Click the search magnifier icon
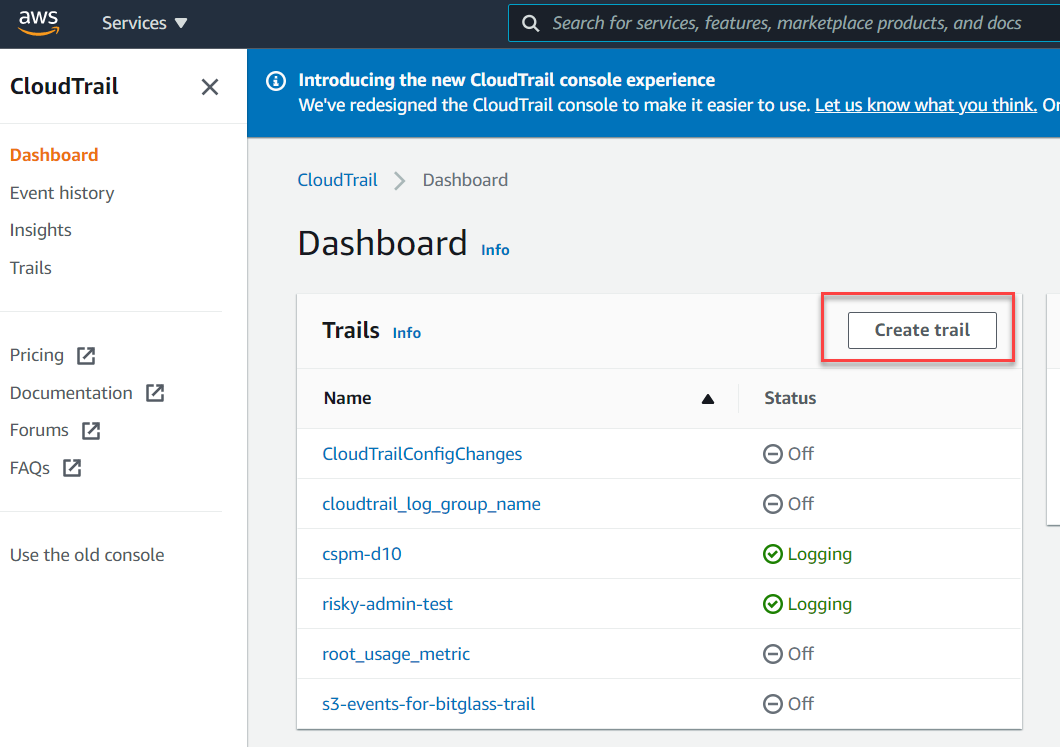This screenshot has width=1060, height=747. [530, 22]
